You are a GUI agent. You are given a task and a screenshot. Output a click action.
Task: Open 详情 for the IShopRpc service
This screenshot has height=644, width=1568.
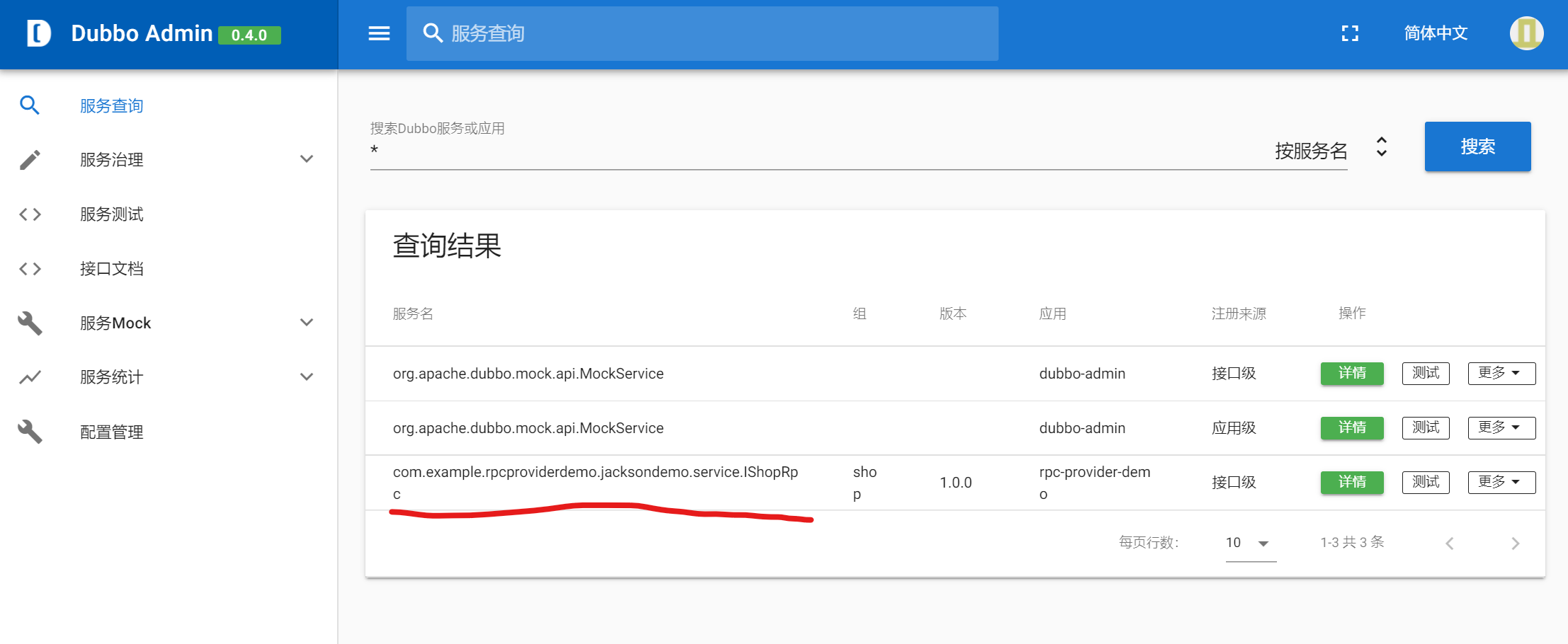pos(1351,482)
